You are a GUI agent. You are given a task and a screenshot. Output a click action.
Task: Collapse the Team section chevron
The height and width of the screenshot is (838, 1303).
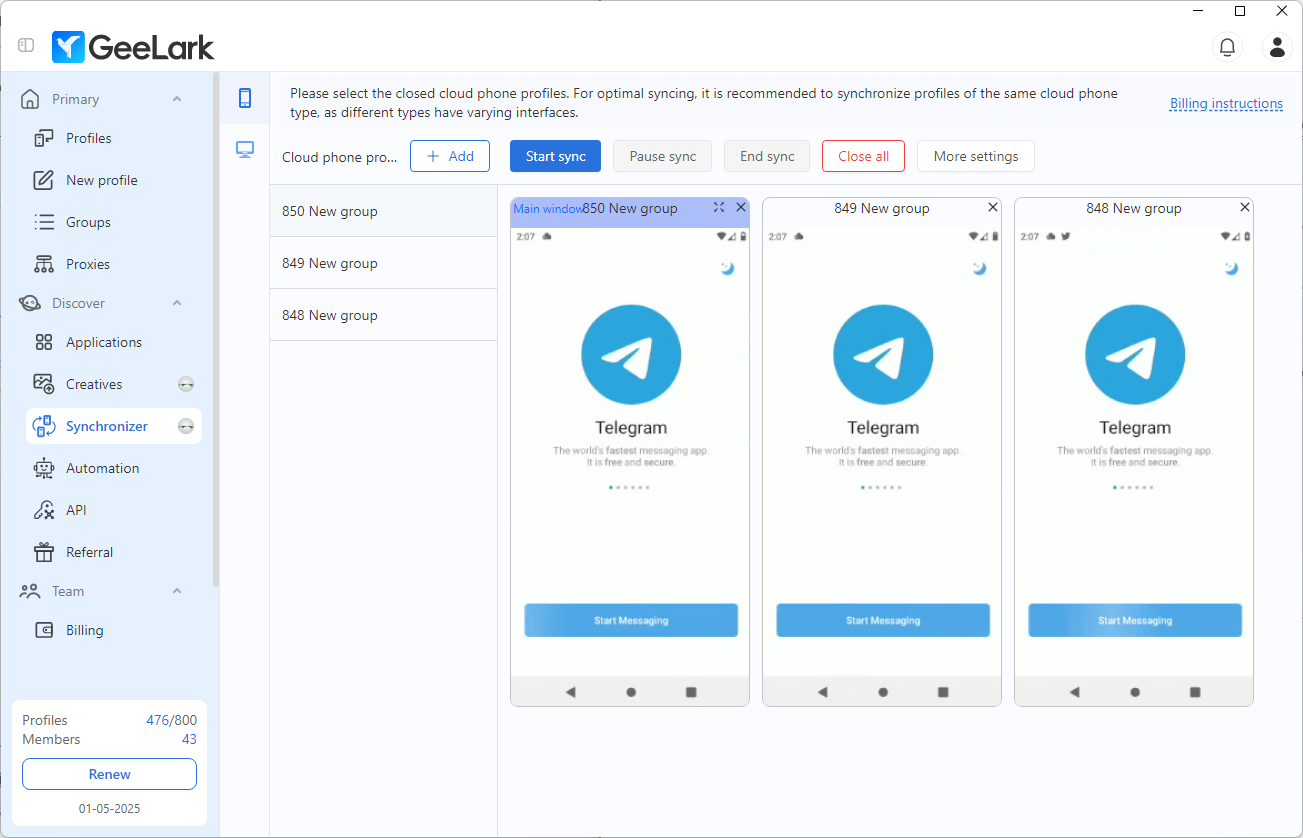pyautogui.click(x=177, y=591)
